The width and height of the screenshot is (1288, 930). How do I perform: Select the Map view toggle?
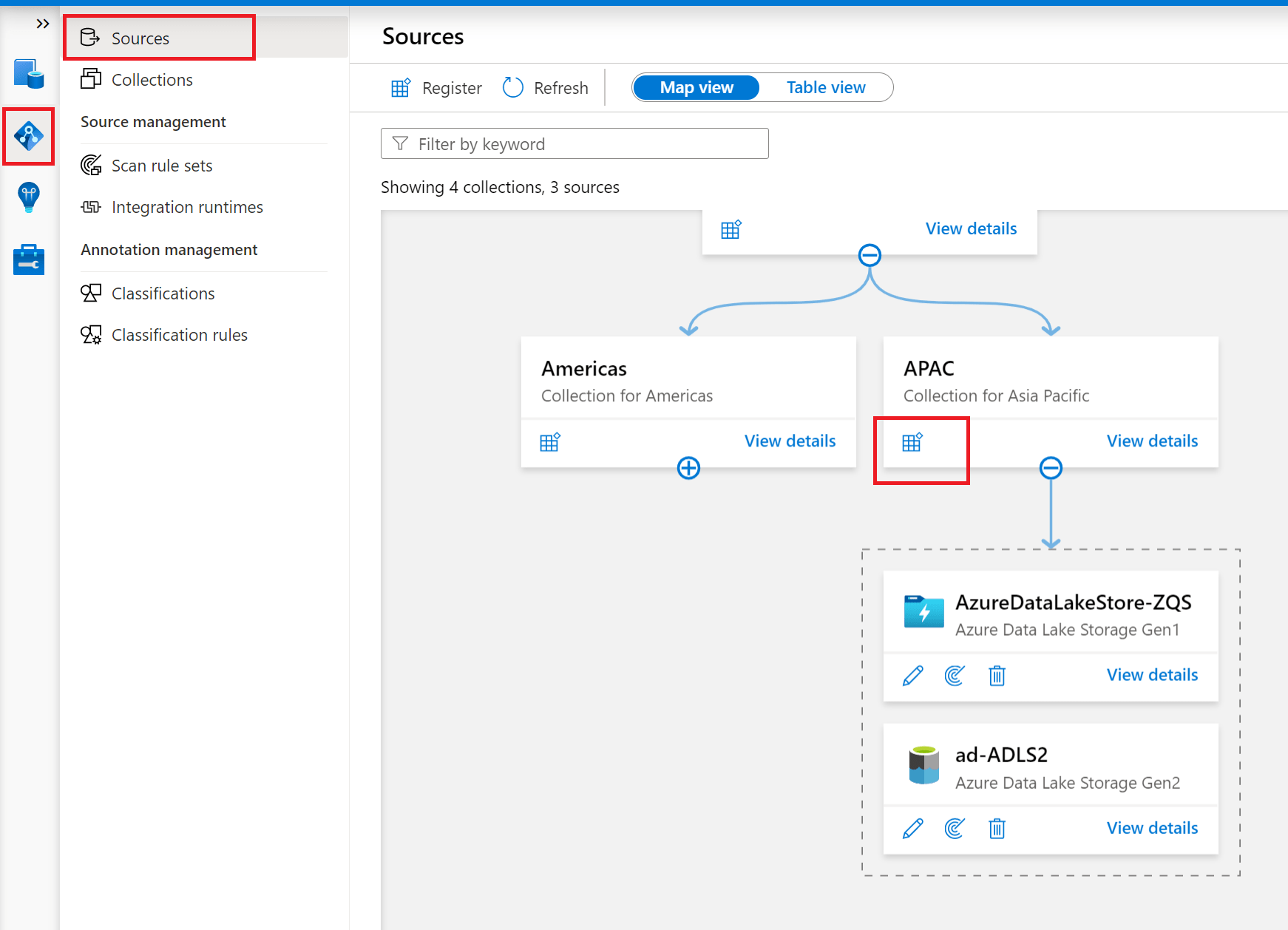[x=695, y=87]
